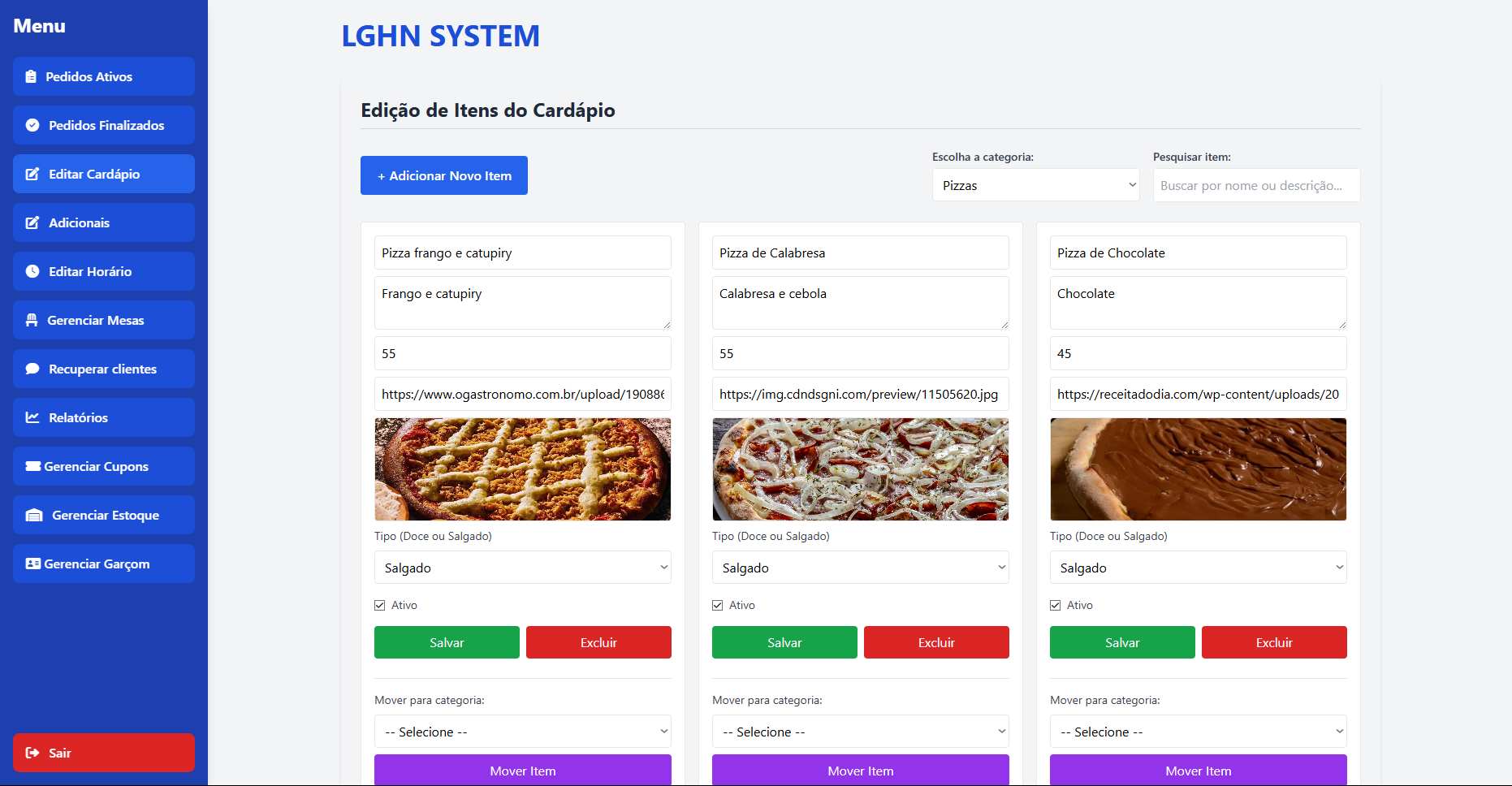Click the clipboard icon beside Pedidos Ativos
The height and width of the screenshot is (786, 1512).
tap(31, 76)
